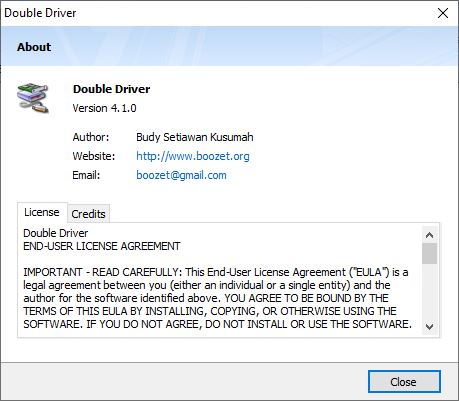Viewport: 459px width, 401px height.
Task: Click the author name Budy Setiawan Kusumah
Action: click(195, 137)
